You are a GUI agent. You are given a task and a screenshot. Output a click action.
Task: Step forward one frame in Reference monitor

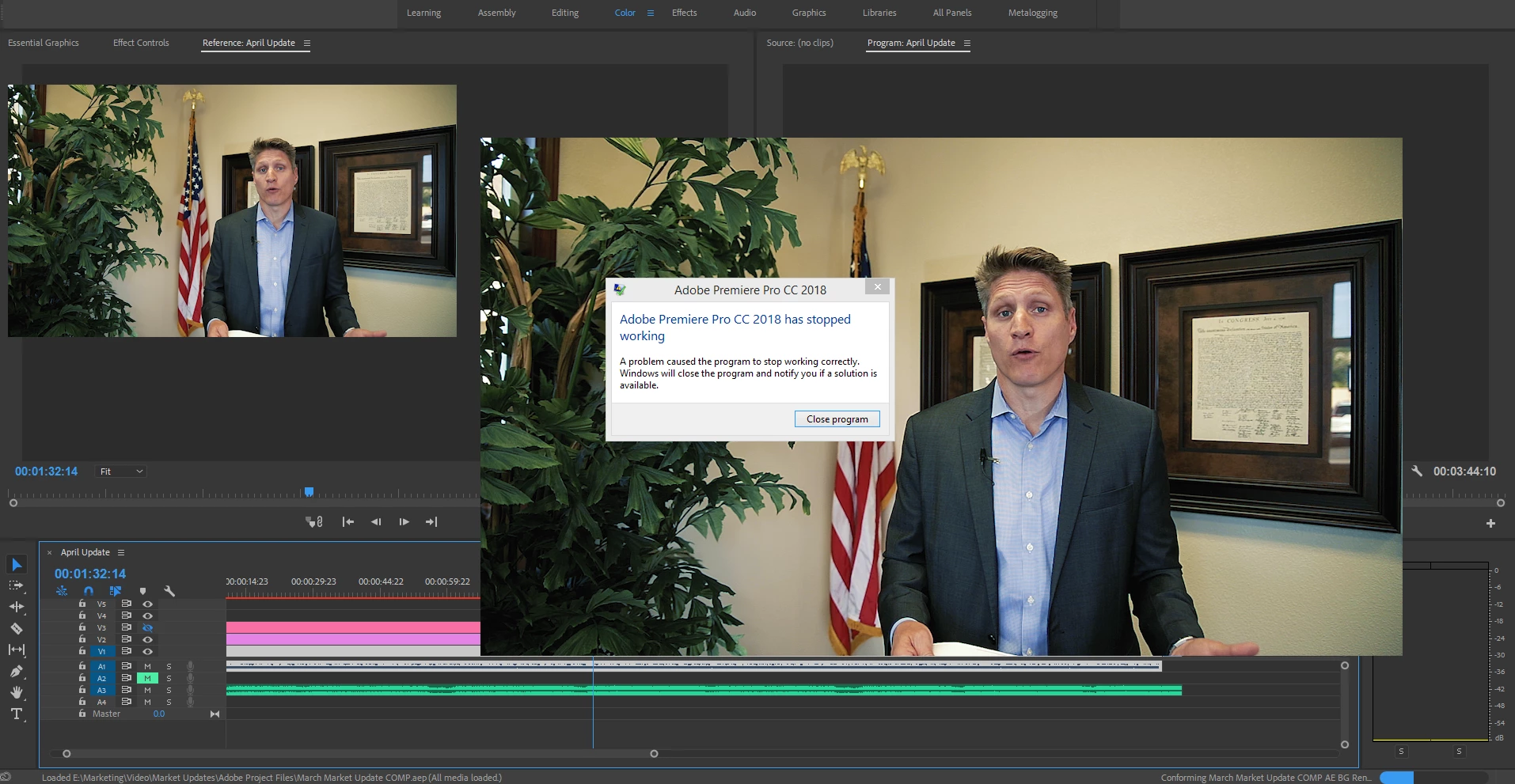tap(404, 521)
